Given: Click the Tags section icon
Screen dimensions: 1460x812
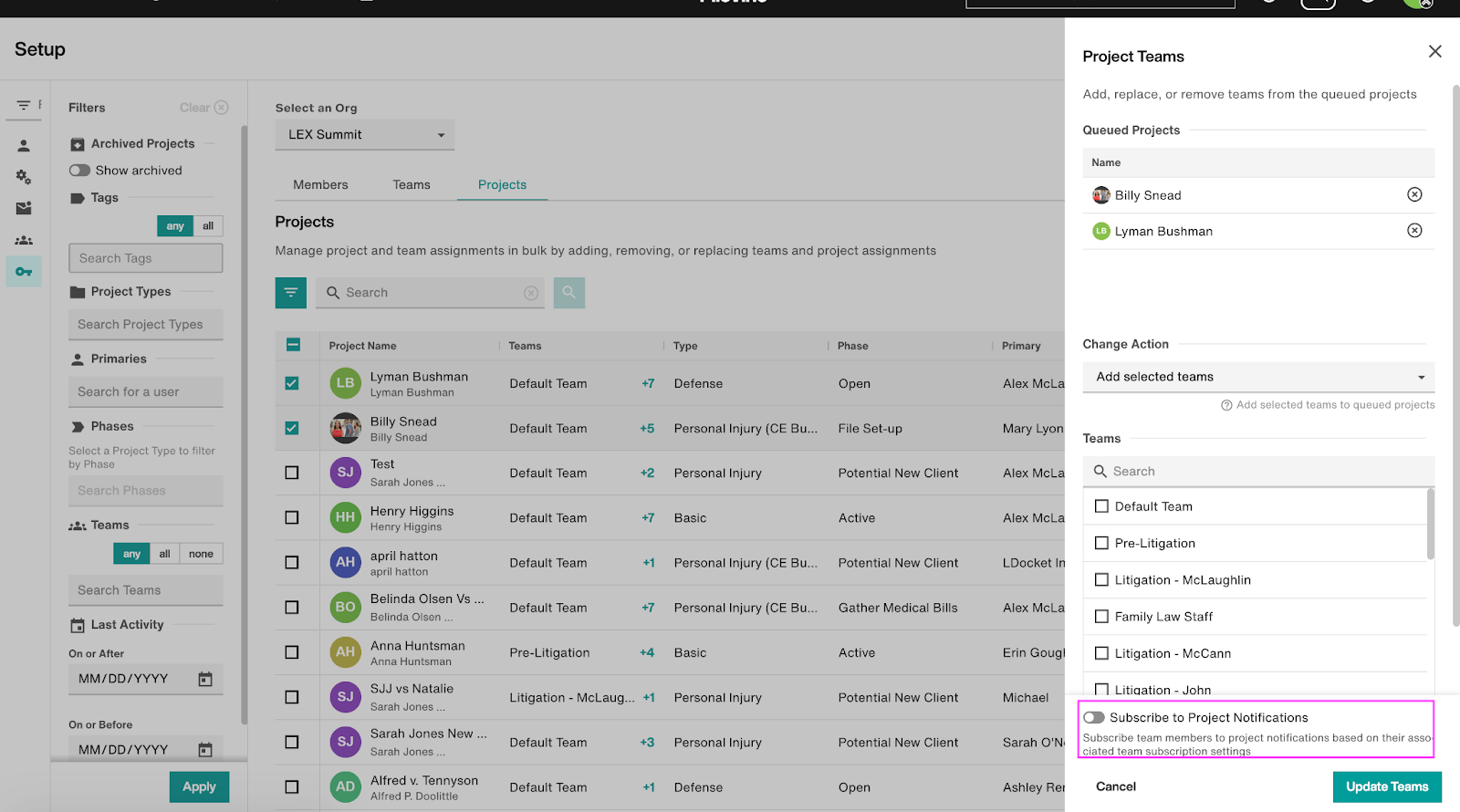Looking at the screenshot, I should [78, 198].
